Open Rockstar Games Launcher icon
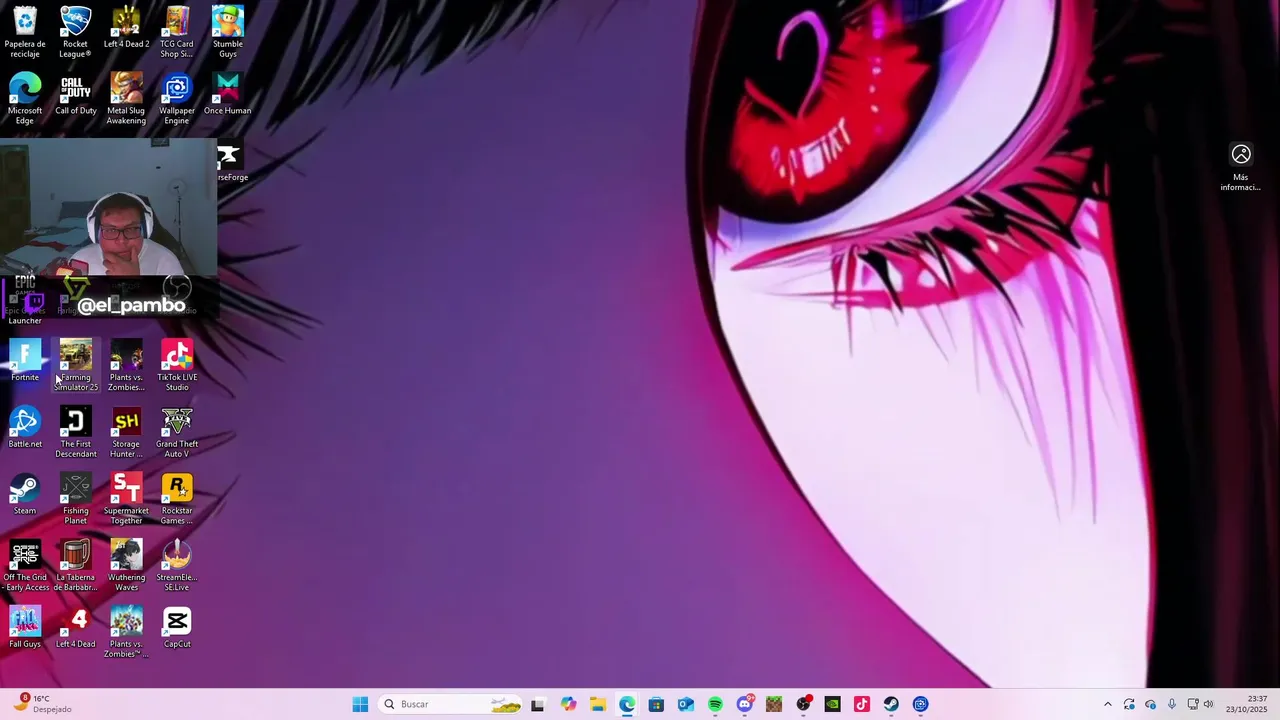1280x720 pixels. [x=177, y=499]
